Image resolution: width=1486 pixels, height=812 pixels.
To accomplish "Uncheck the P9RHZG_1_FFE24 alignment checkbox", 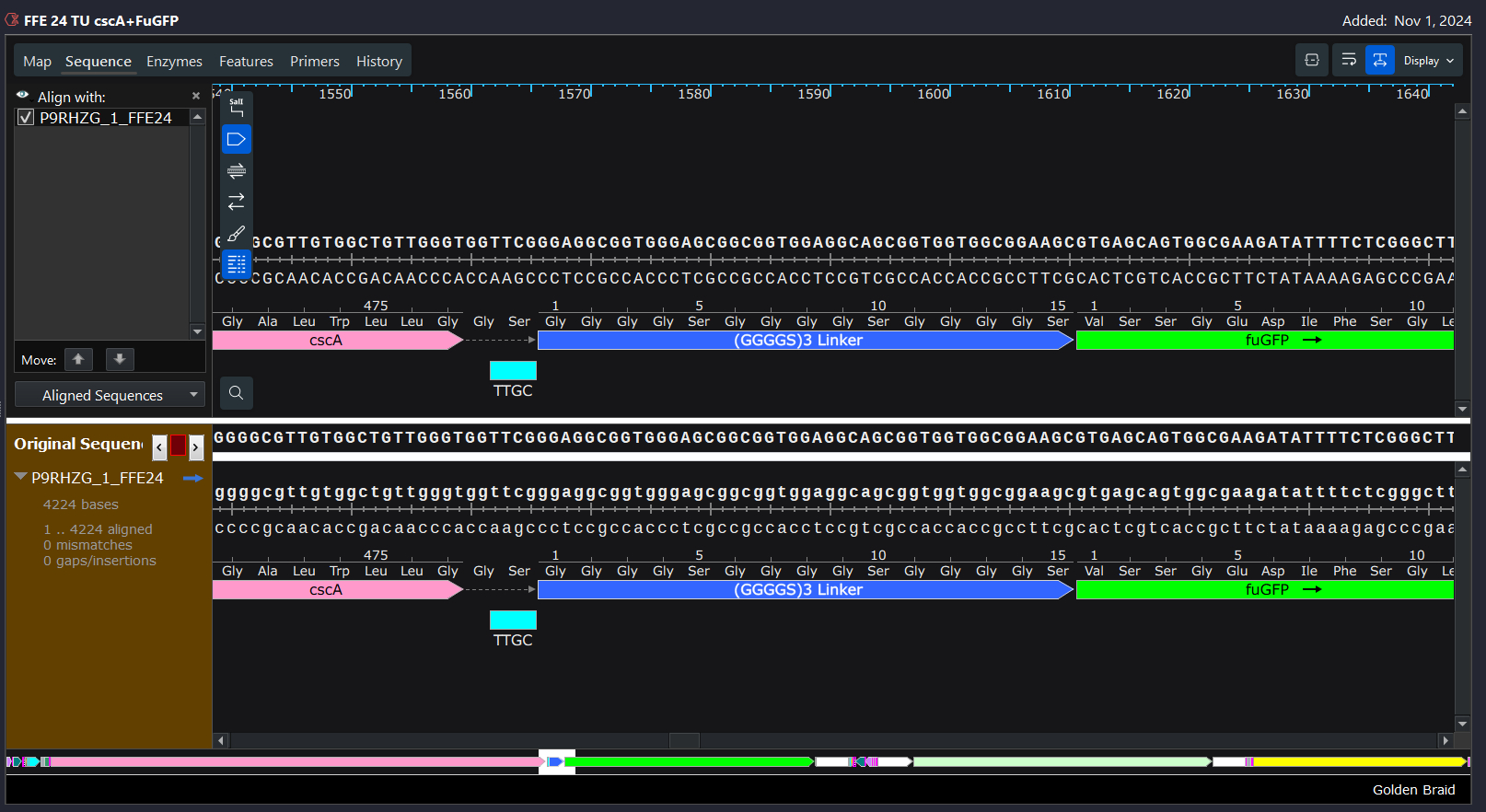I will [x=26, y=118].
